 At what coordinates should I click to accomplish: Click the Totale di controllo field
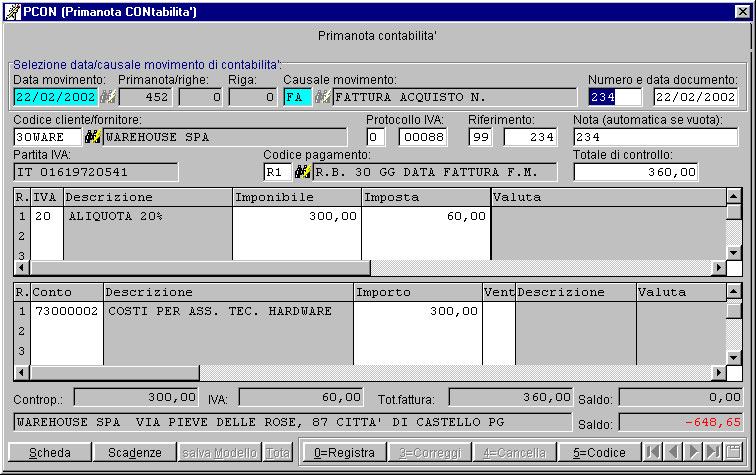coord(636,172)
